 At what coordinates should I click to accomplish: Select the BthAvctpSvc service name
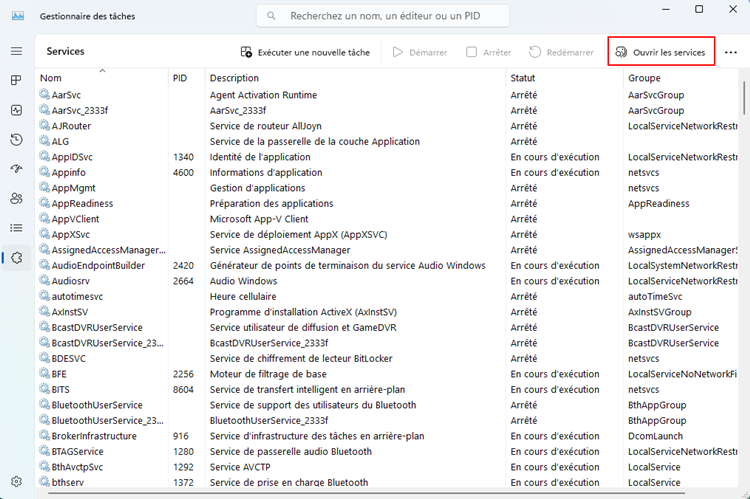tap(77, 467)
